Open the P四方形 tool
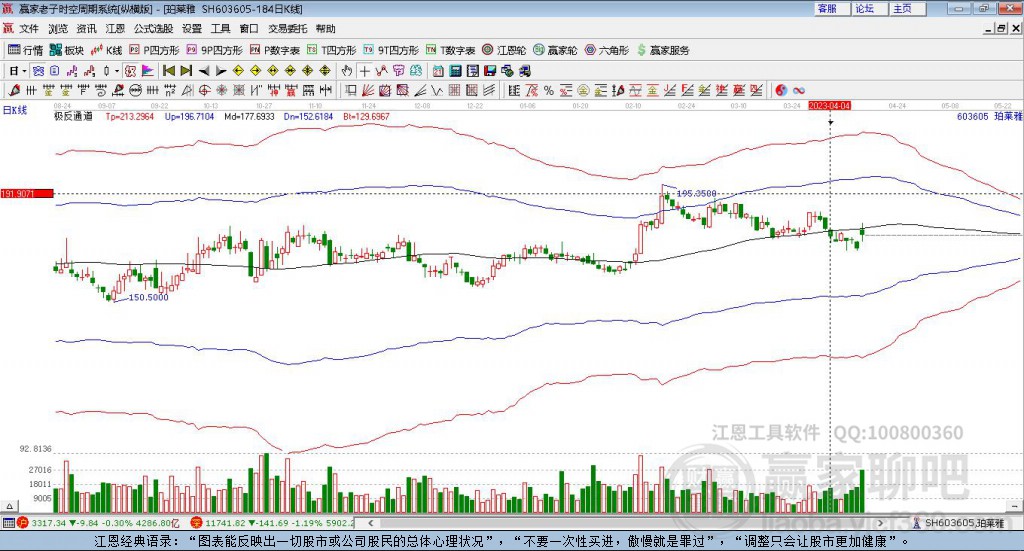 tap(154, 50)
